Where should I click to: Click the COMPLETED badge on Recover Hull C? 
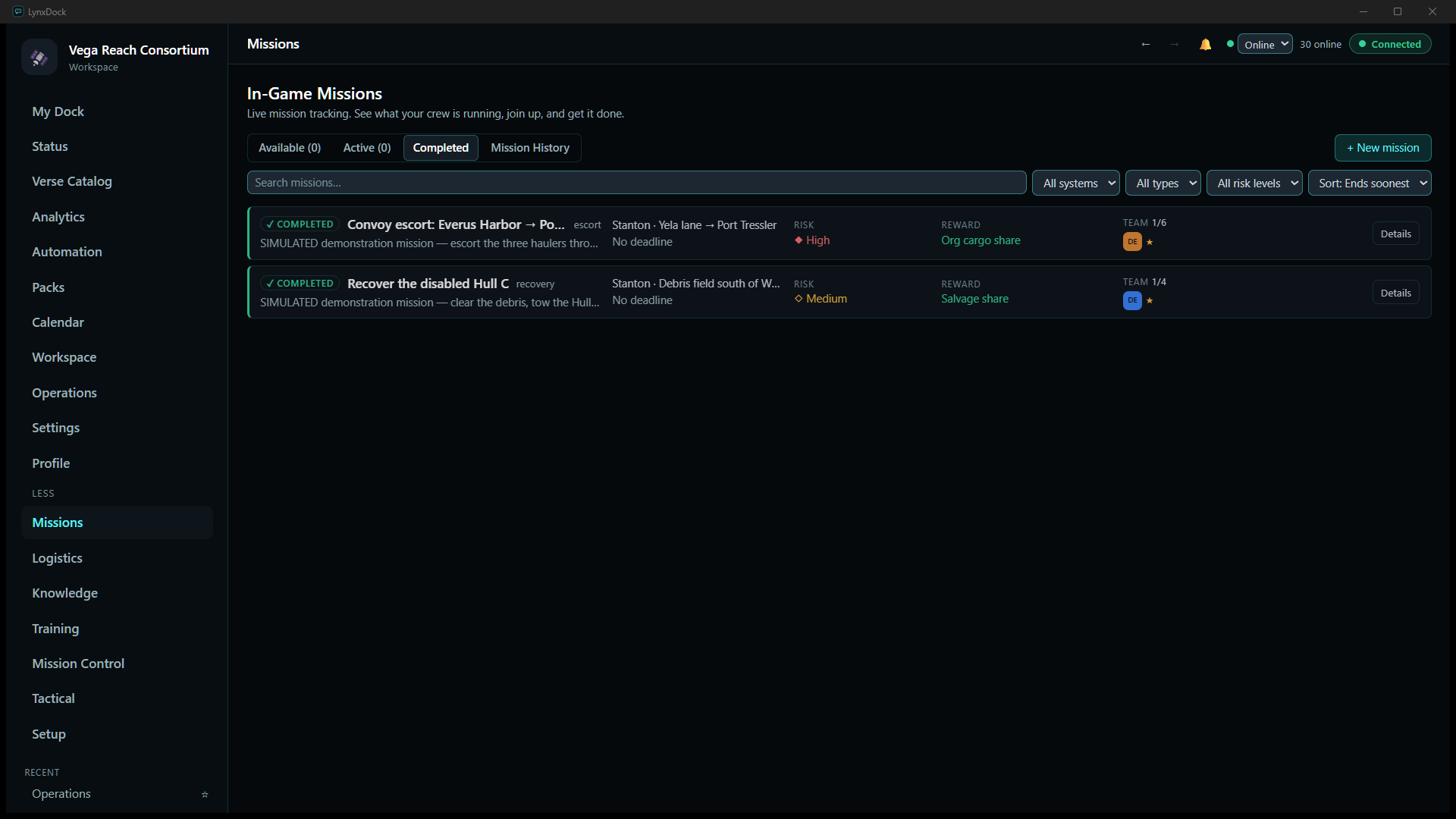tap(300, 284)
